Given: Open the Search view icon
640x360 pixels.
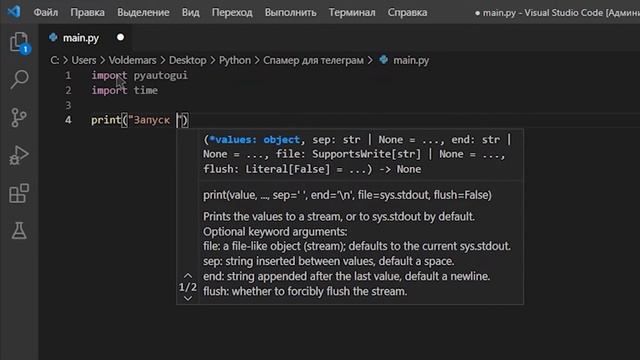Looking at the screenshot, I should click(x=19, y=80).
